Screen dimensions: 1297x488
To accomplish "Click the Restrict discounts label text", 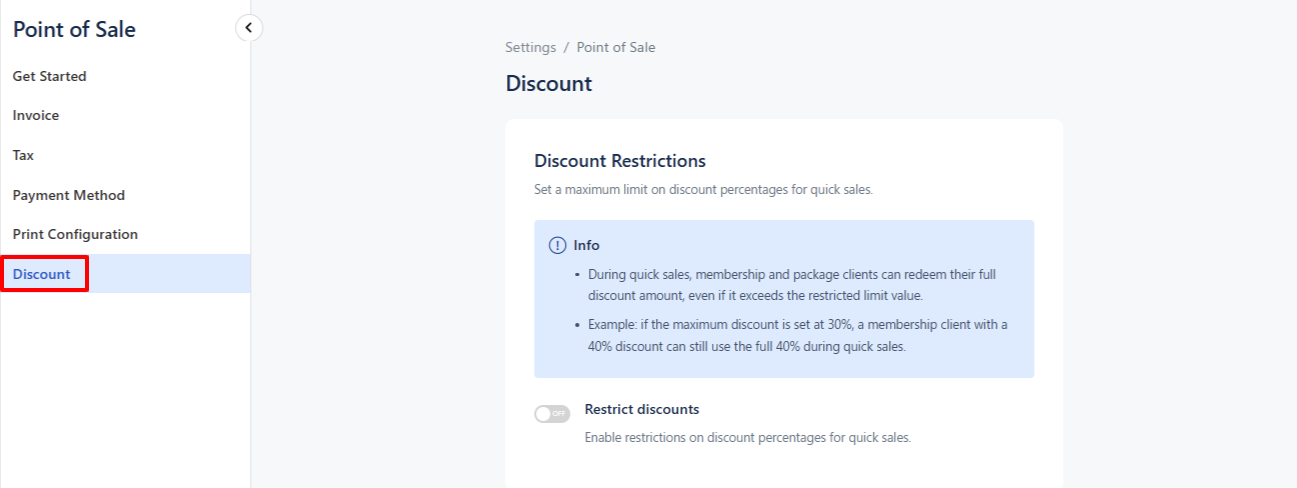I will click(641, 409).
